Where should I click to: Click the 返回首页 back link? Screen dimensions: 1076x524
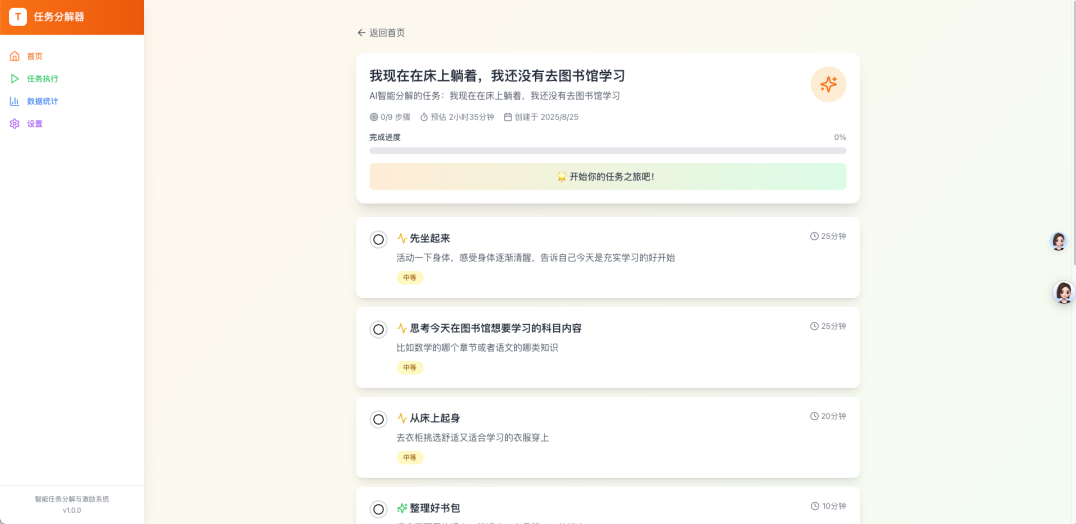point(381,33)
